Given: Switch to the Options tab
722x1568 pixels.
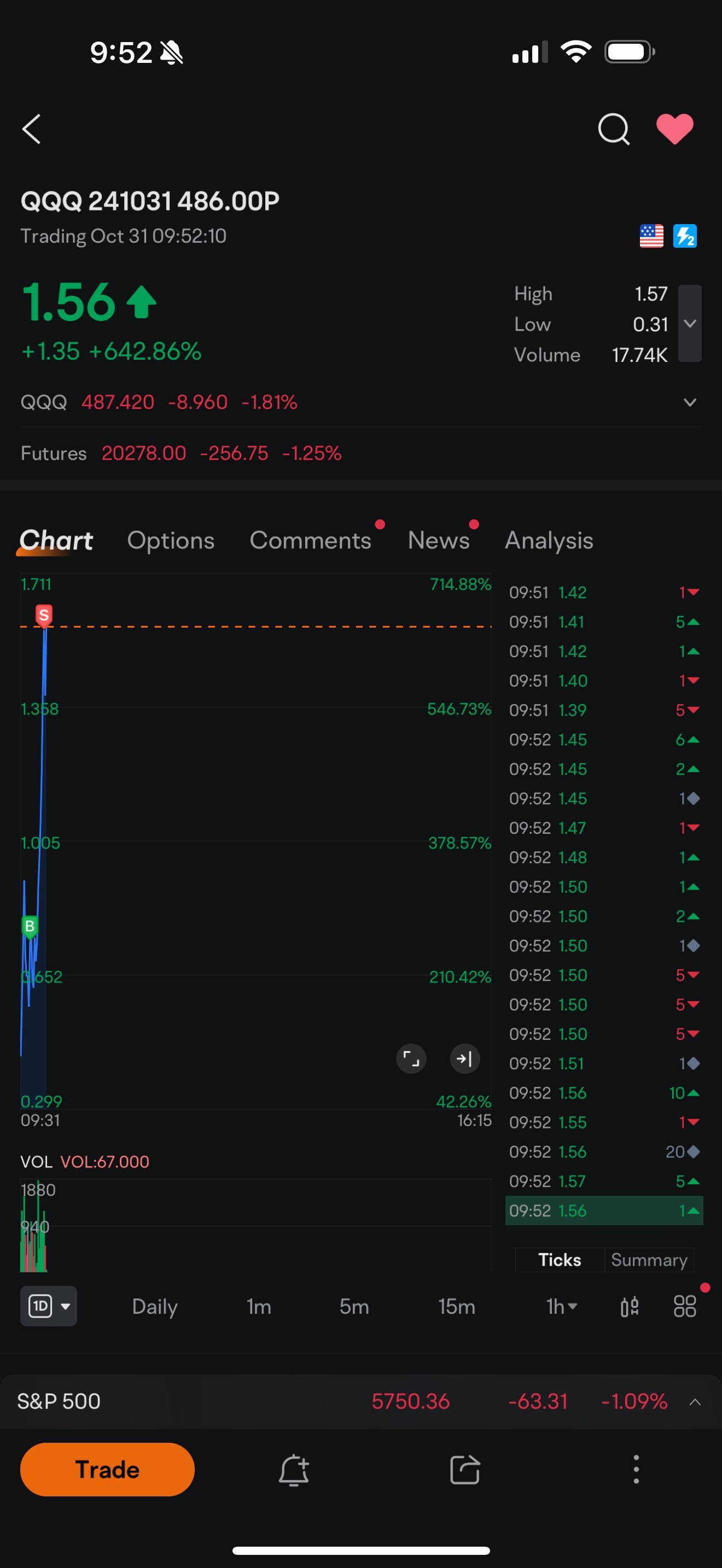Looking at the screenshot, I should (x=171, y=541).
